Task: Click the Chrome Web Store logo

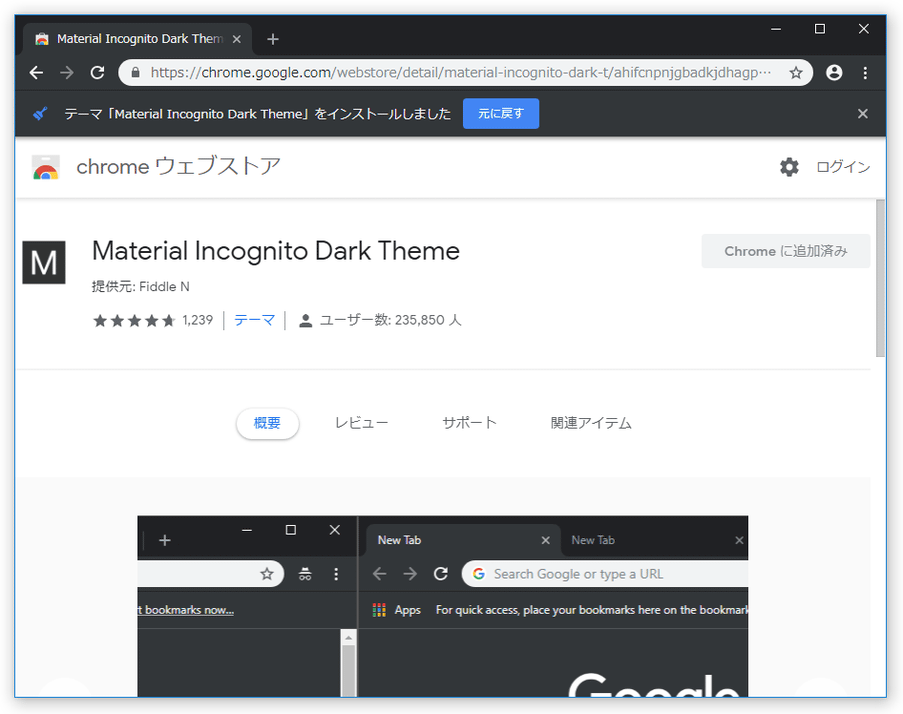Action: pos(46,167)
